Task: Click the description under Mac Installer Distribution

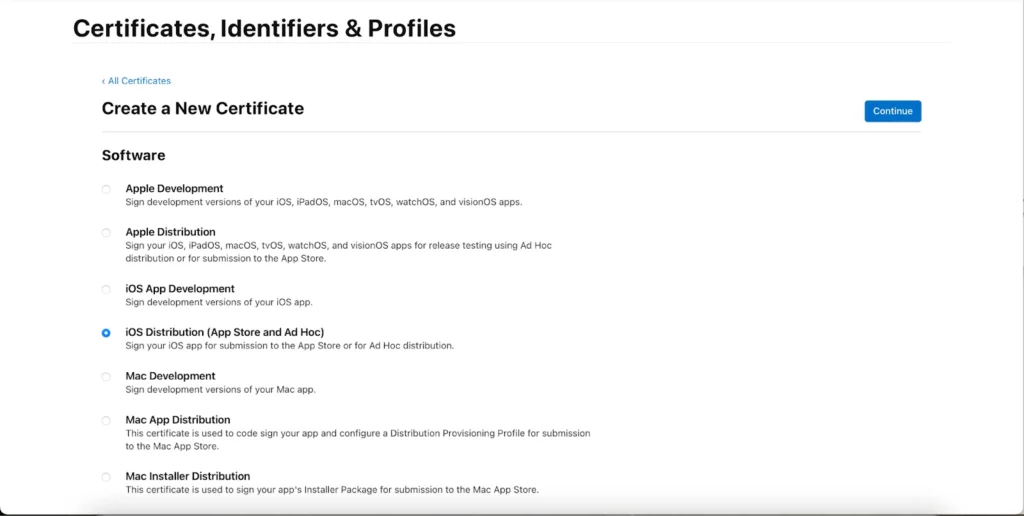Action: [331, 490]
